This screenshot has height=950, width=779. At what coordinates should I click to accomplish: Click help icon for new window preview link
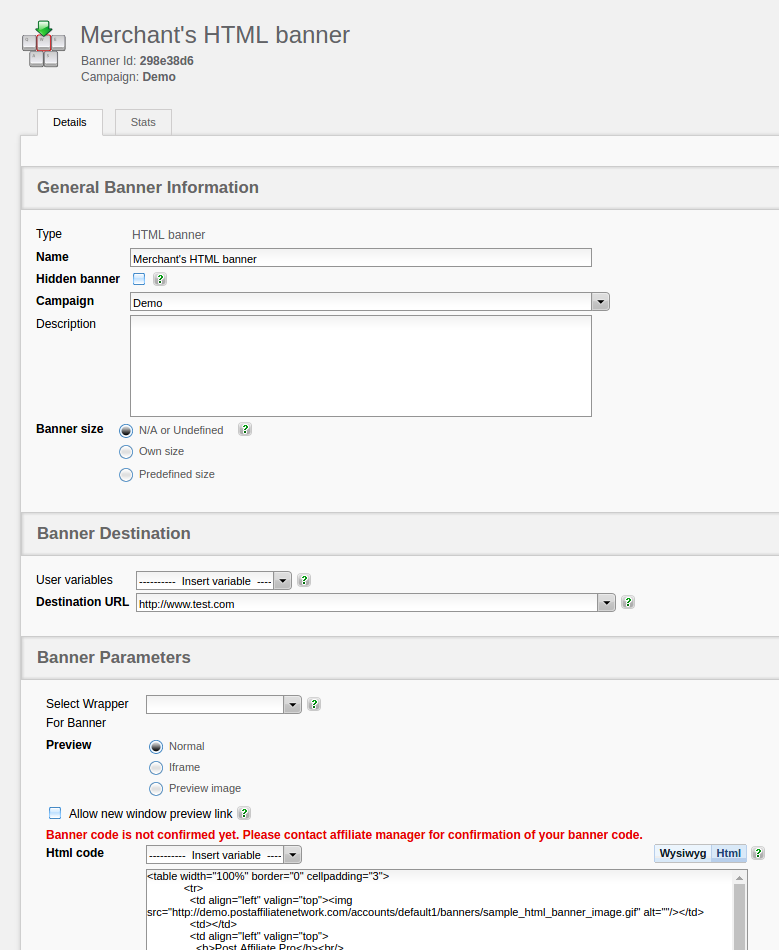coord(244,814)
